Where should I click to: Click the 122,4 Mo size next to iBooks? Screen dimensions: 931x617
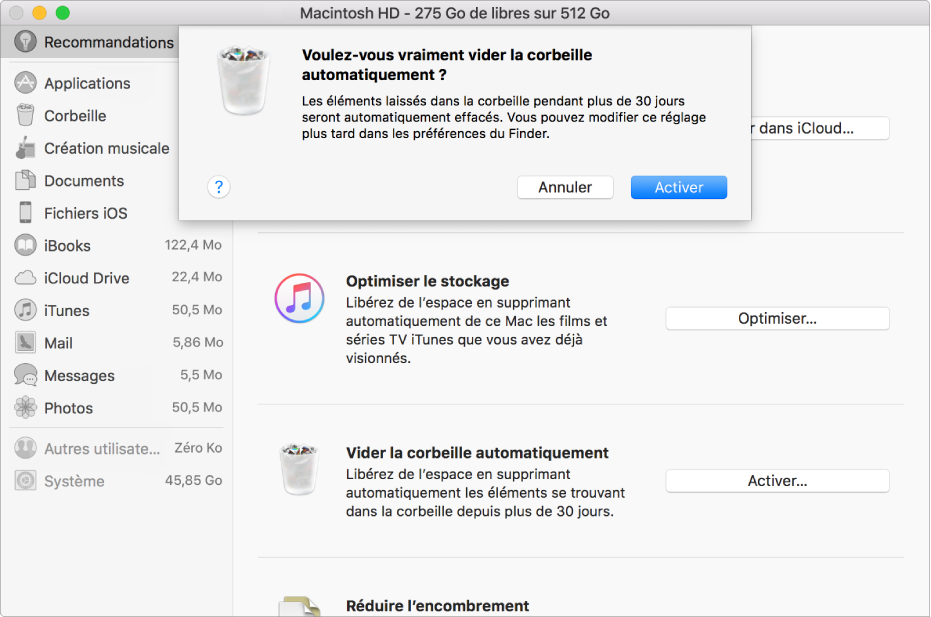193,245
